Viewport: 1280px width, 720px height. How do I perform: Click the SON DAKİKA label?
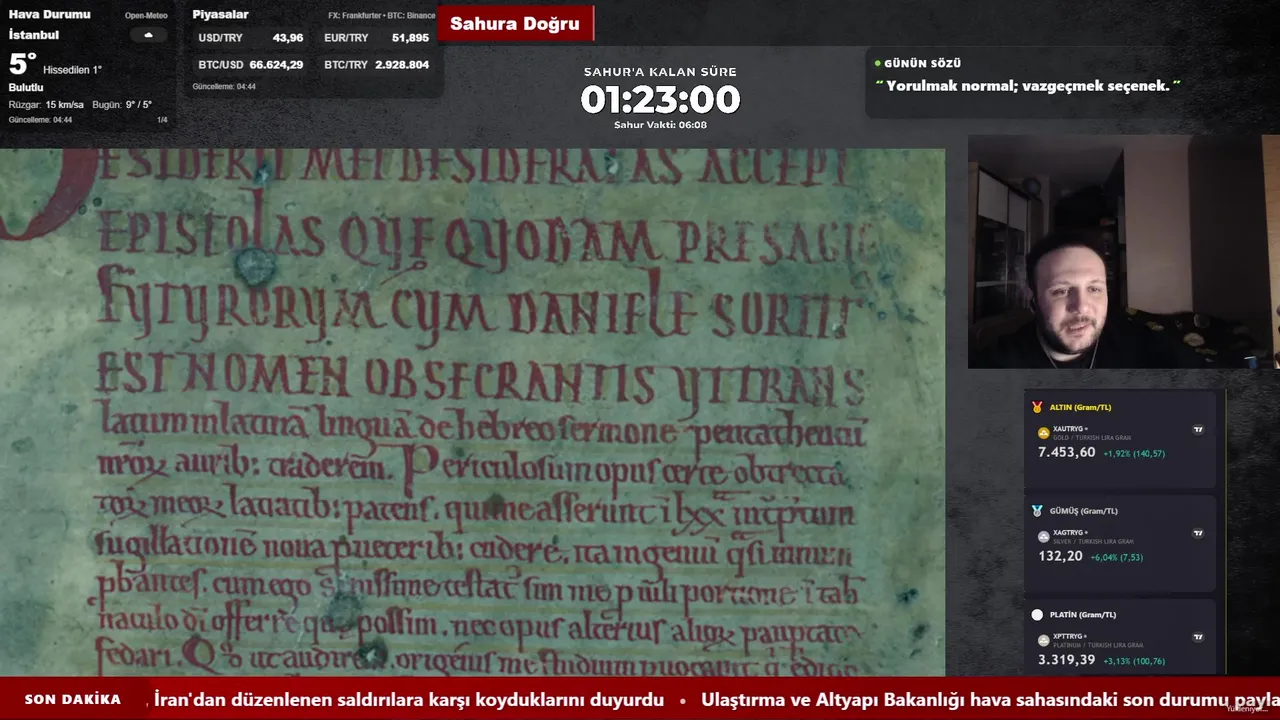coord(73,700)
